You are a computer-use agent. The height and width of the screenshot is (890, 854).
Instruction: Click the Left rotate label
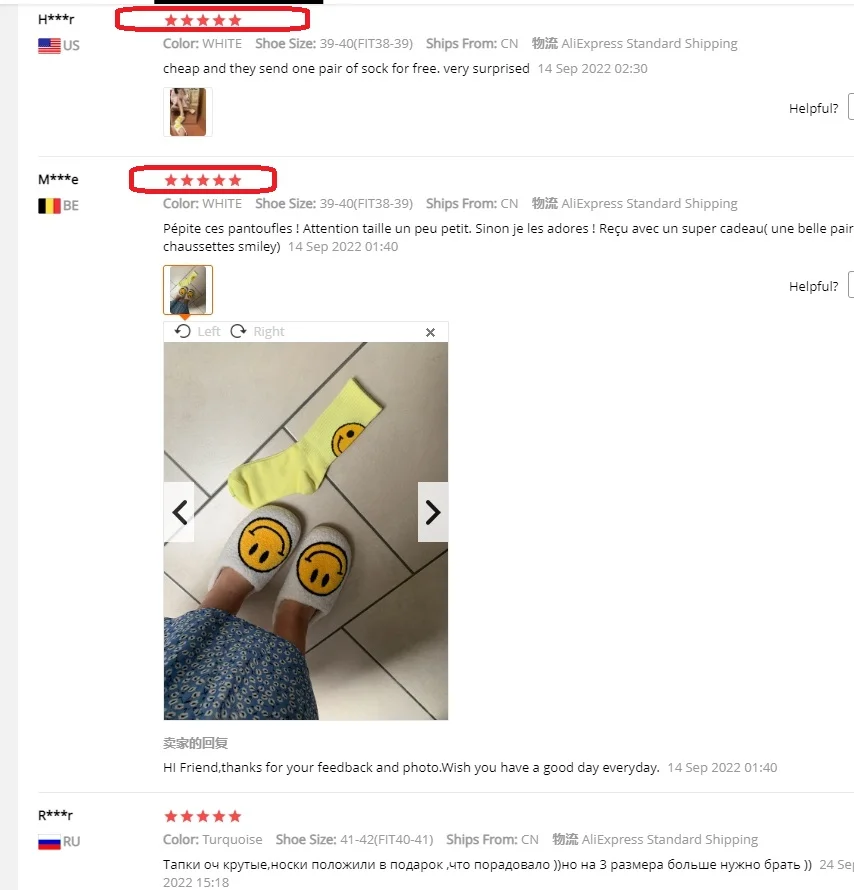click(209, 331)
